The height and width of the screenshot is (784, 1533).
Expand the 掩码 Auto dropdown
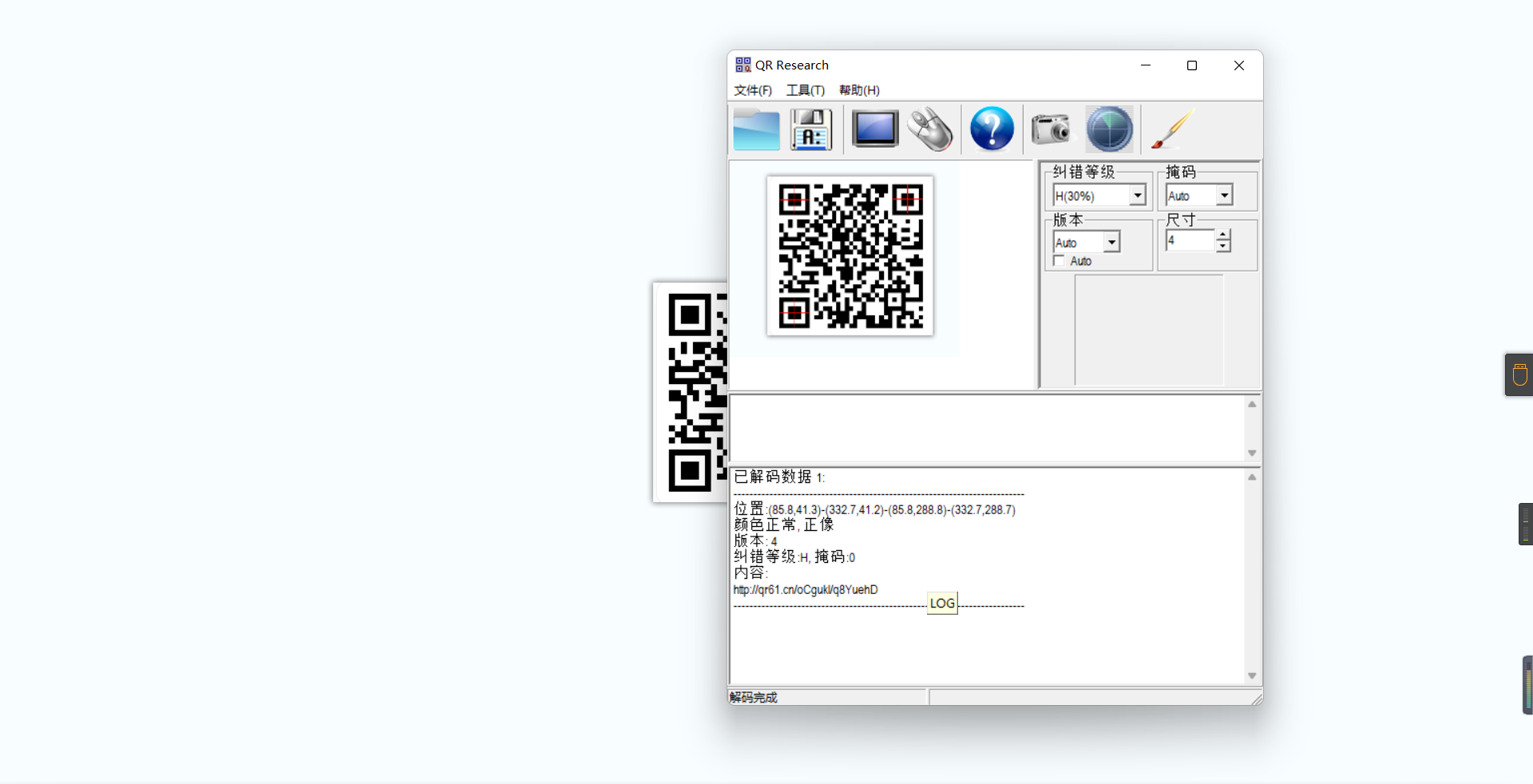pos(1224,195)
